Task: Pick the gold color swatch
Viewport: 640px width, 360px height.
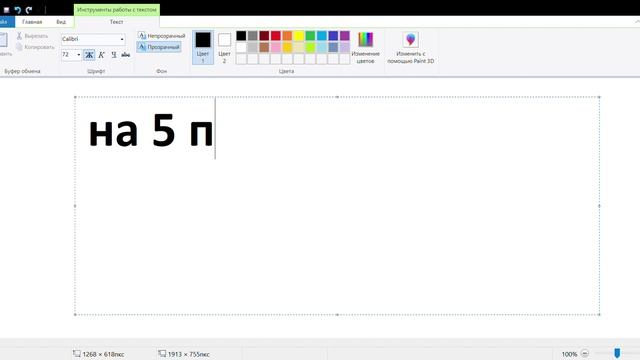Action: [x=287, y=47]
